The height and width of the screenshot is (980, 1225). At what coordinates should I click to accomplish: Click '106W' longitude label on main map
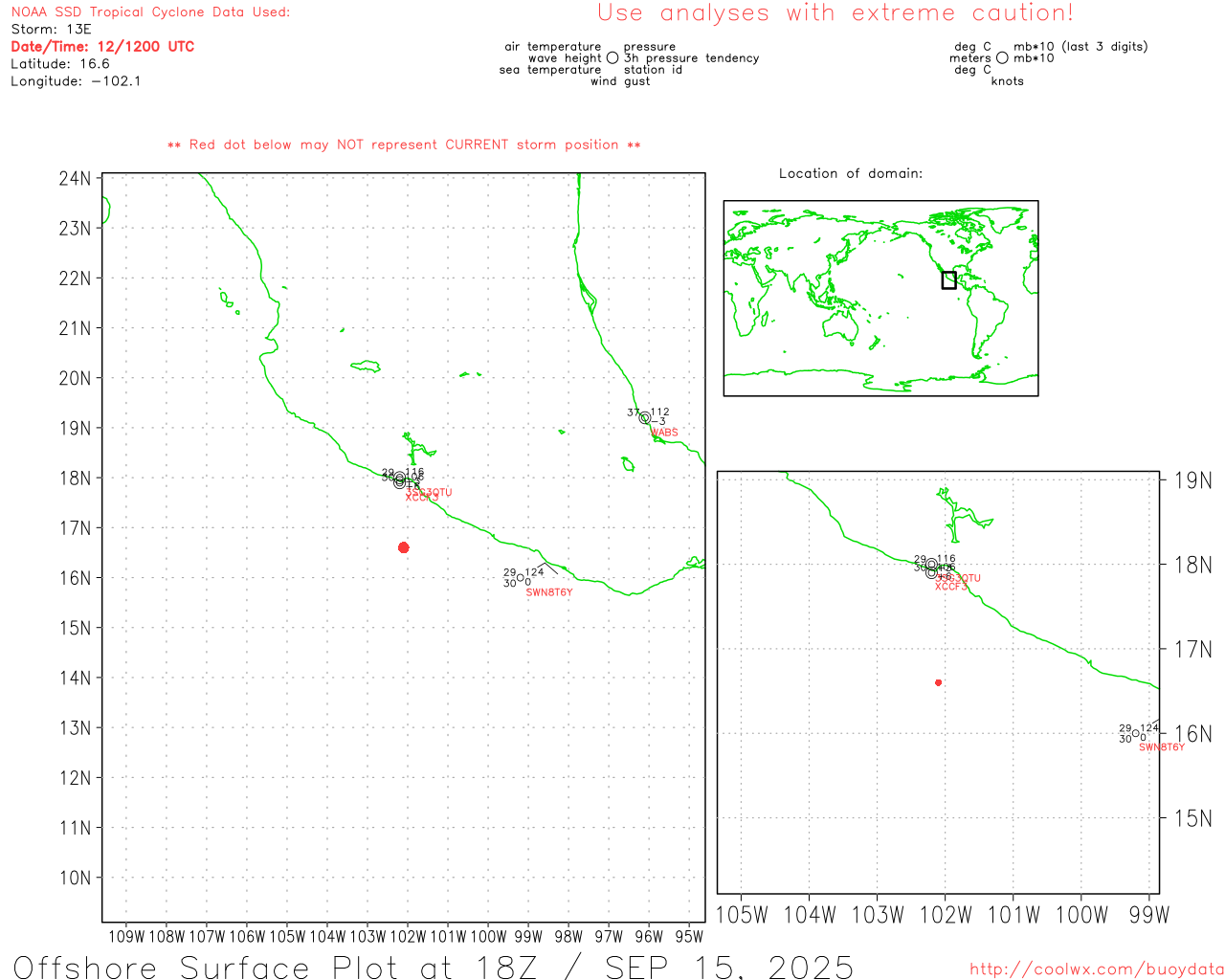point(247,936)
